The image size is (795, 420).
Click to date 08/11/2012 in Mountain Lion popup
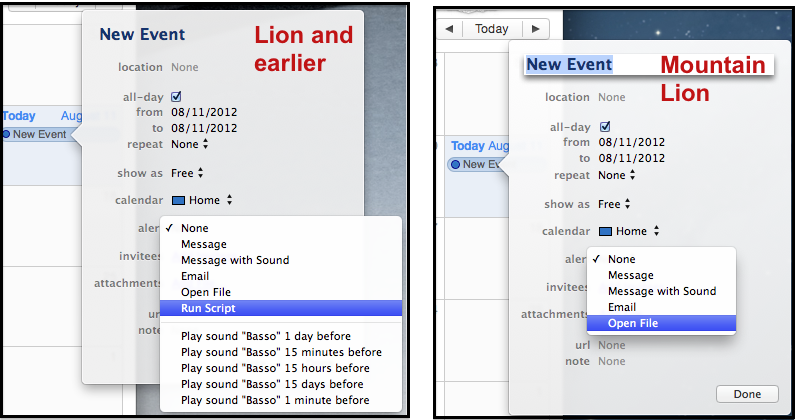pos(631,158)
